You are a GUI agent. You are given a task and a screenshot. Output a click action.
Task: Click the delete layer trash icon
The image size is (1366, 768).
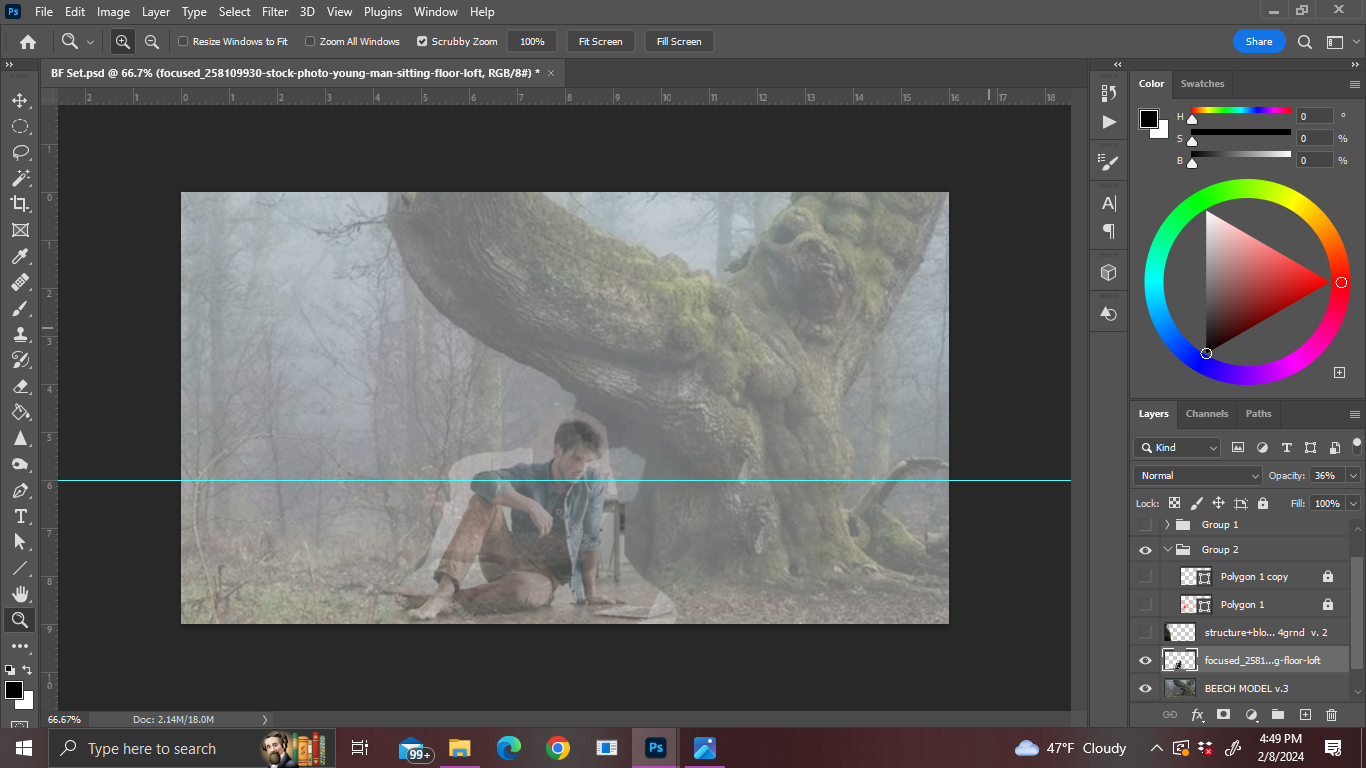tap(1331, 715)
